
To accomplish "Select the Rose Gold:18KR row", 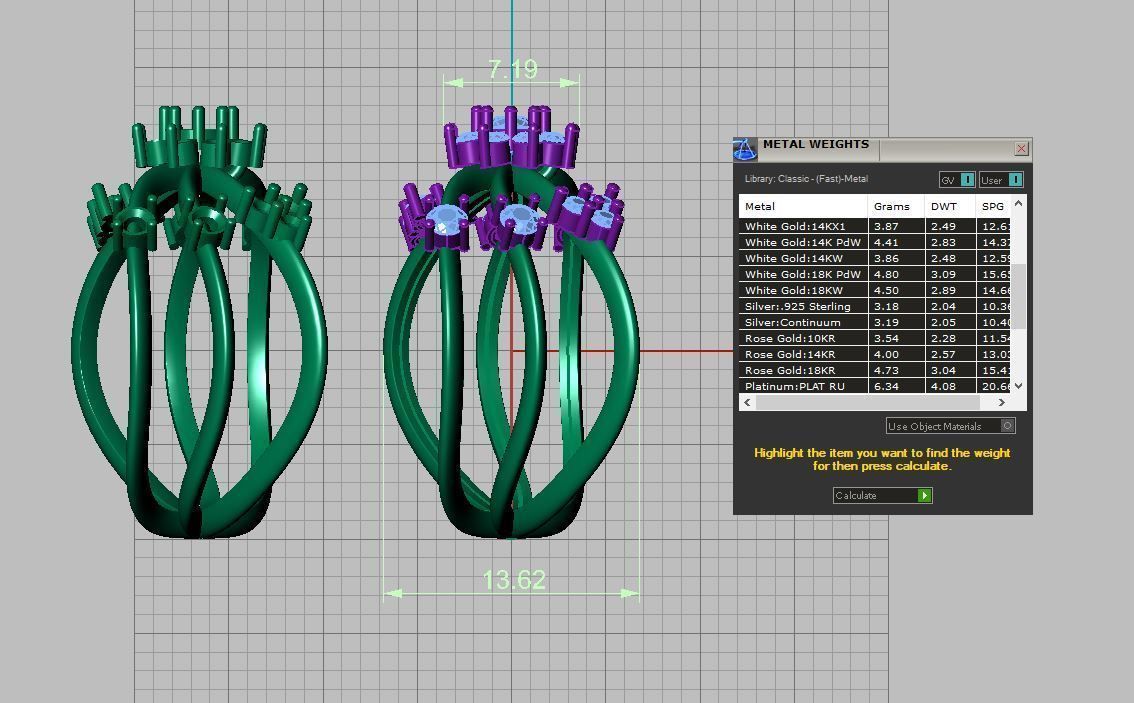I will (874, 370).
